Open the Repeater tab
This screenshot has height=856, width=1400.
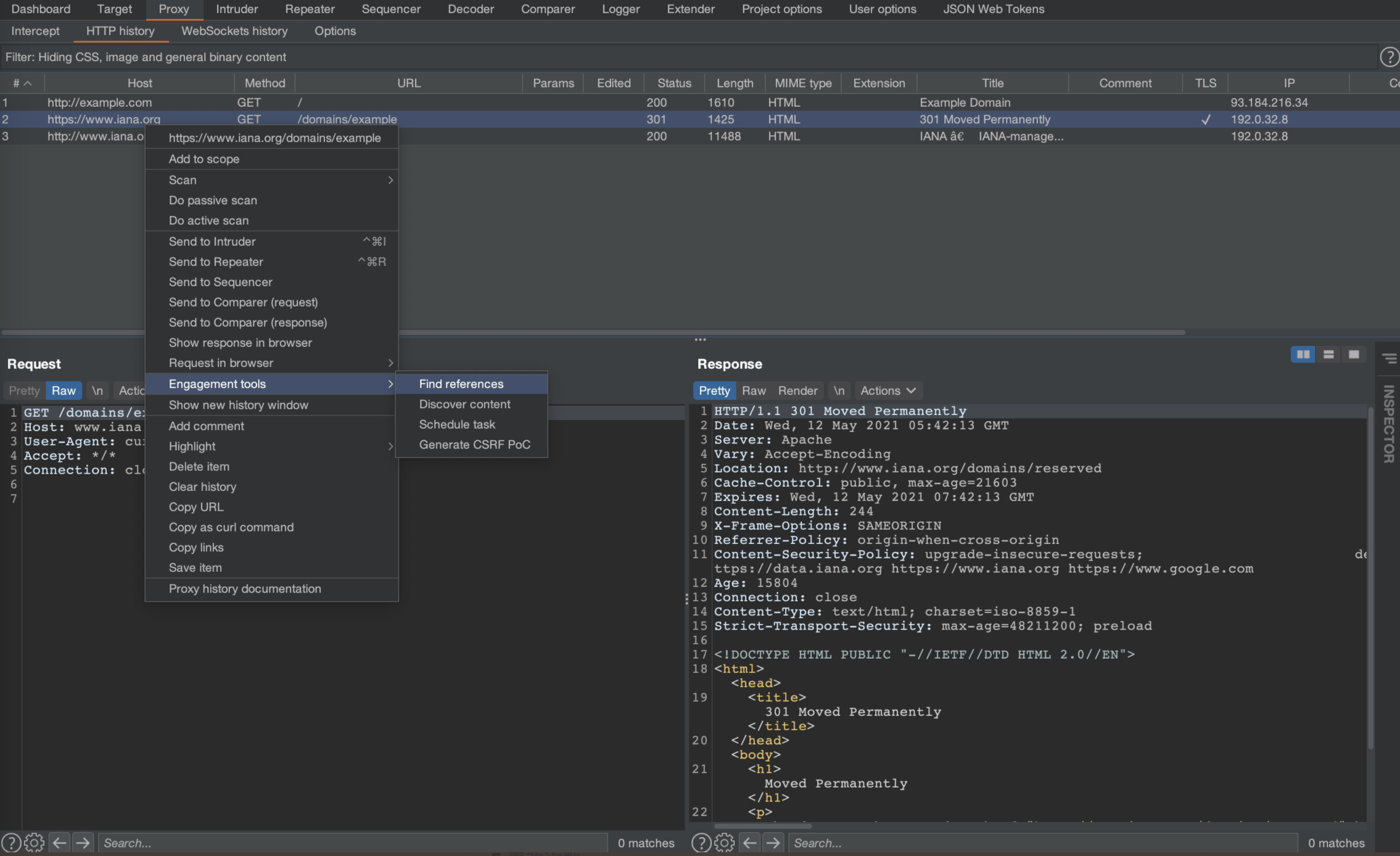(310, 9)
